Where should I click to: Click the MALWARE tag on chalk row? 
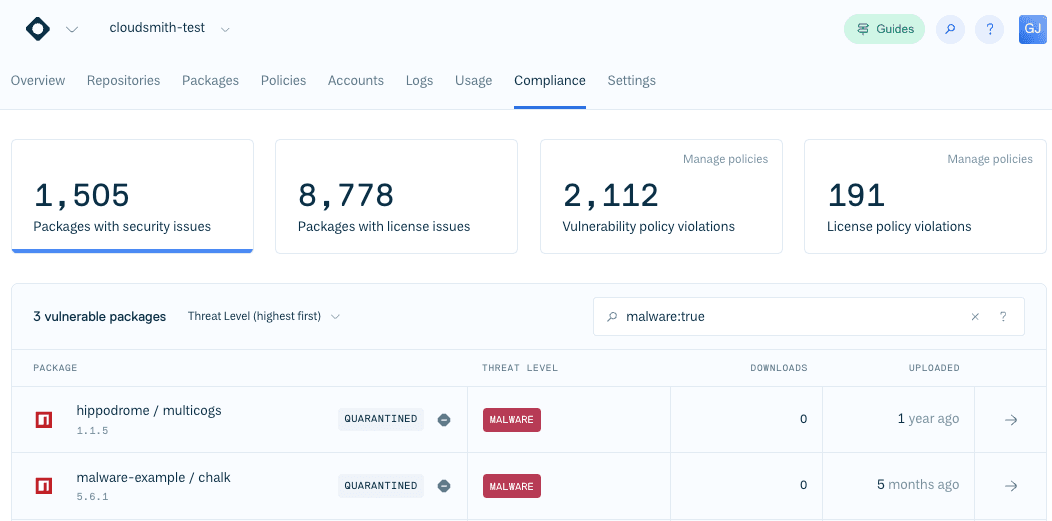pyautogui.click(x=512, y=486)
